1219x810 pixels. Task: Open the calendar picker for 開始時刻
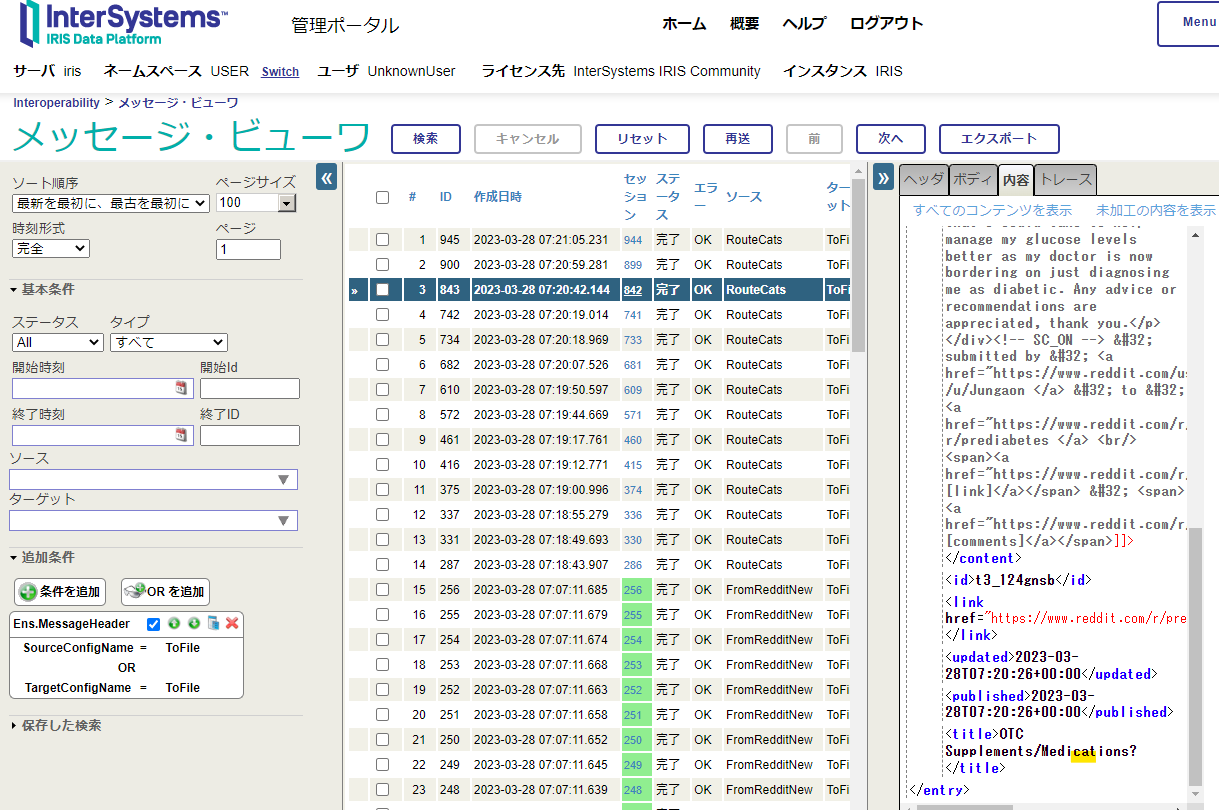pyautogui.click(x=181, y=388)
